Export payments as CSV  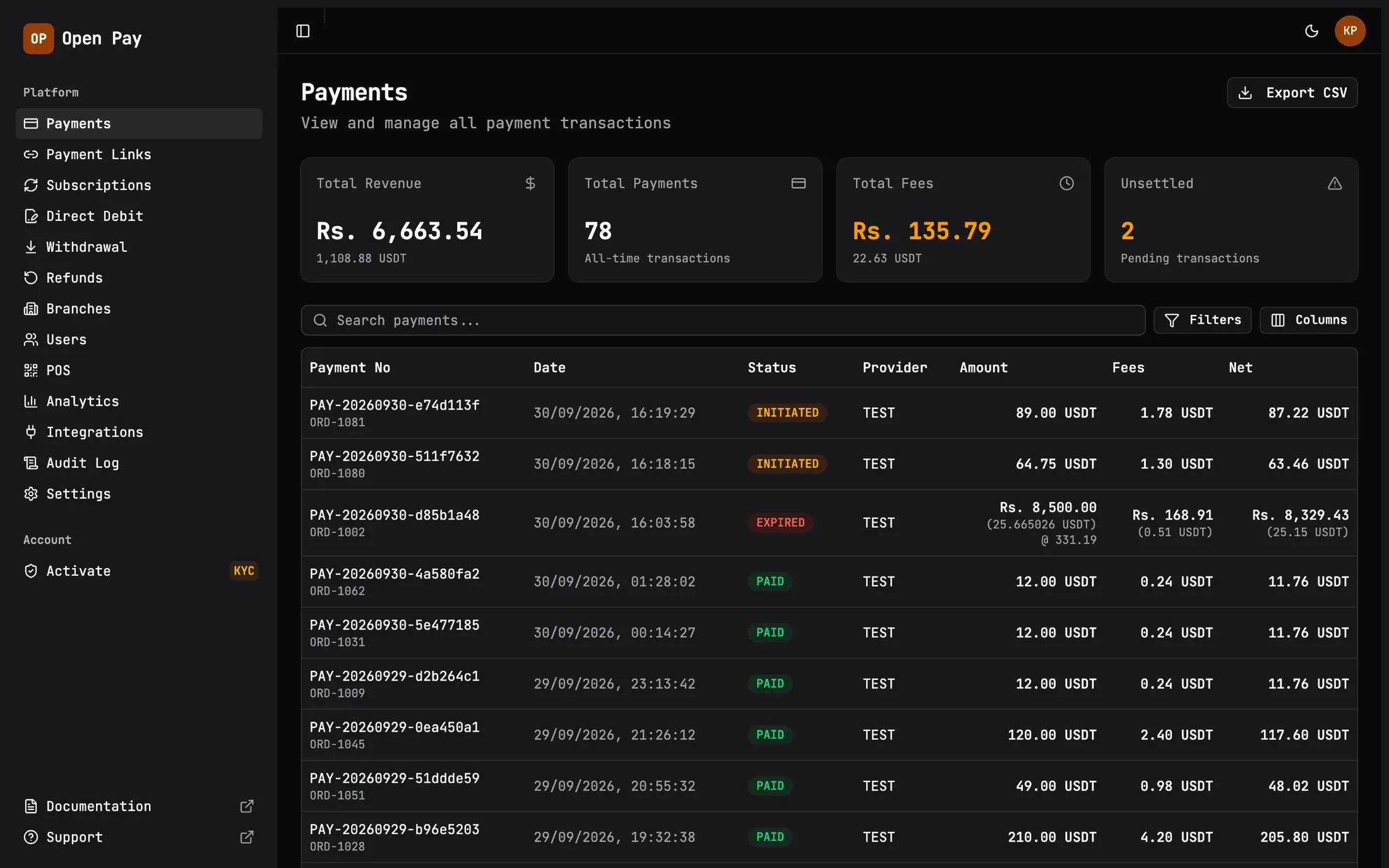[1292, 93]
